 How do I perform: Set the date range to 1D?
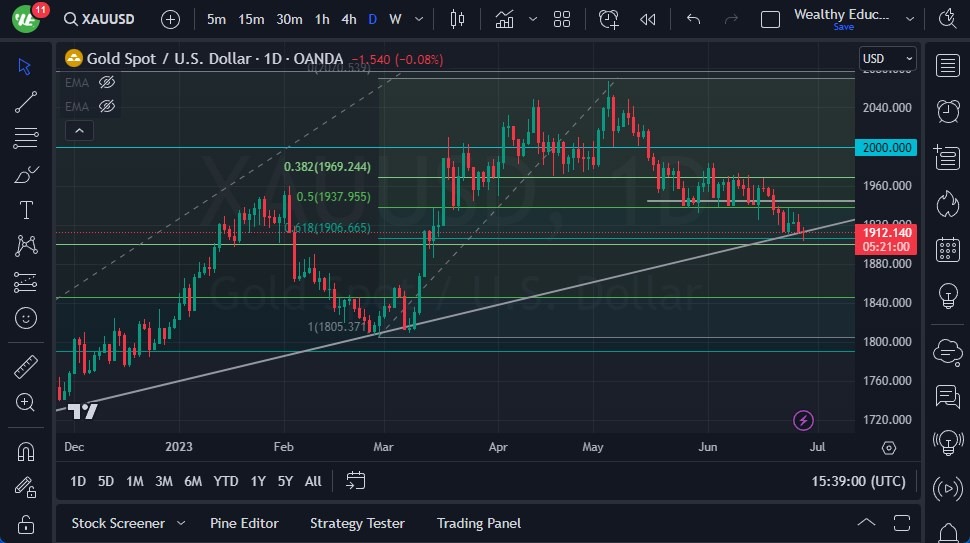click(78, 481)
